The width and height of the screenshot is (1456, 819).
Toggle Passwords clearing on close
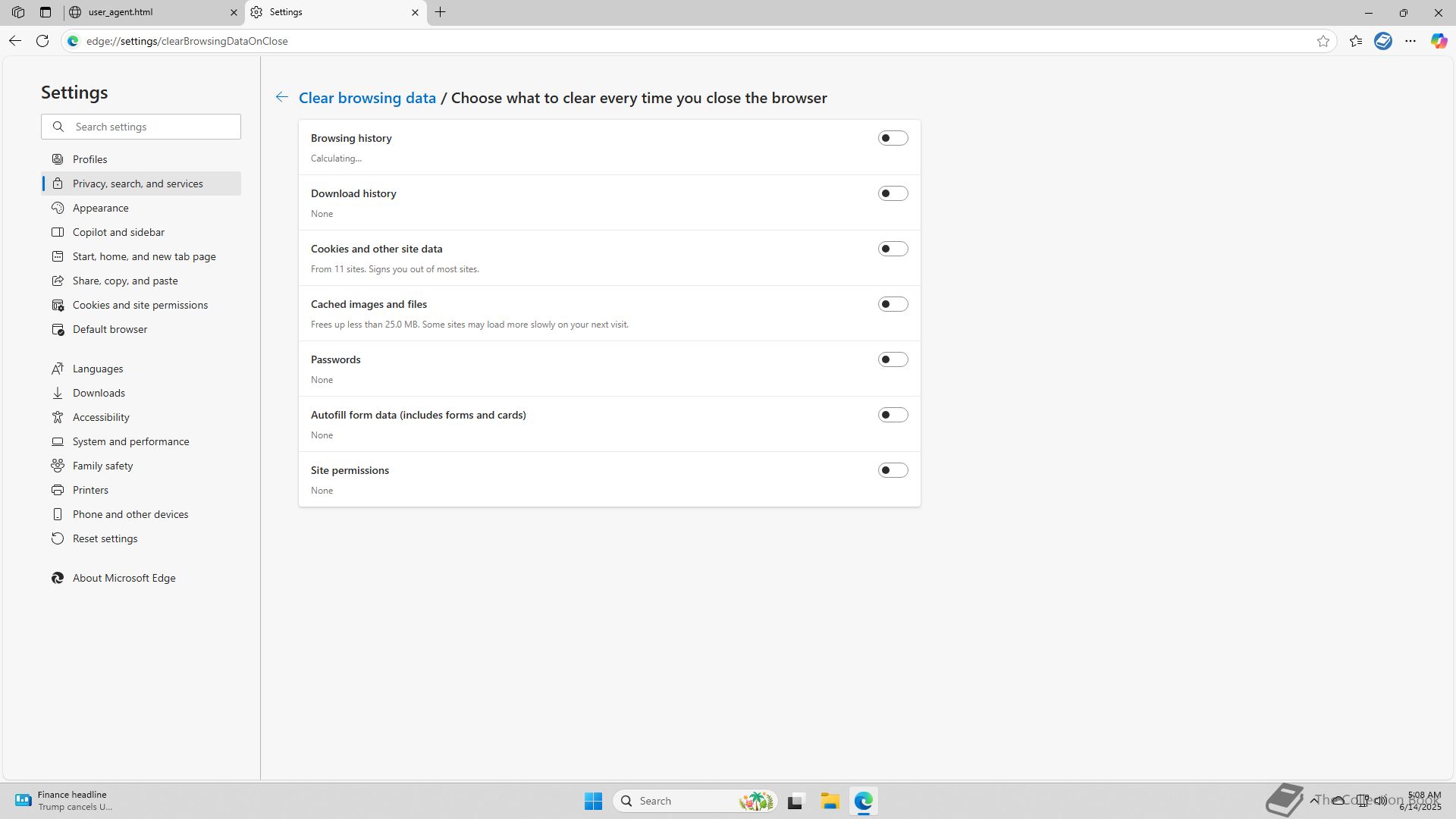[x=893, y=359]
